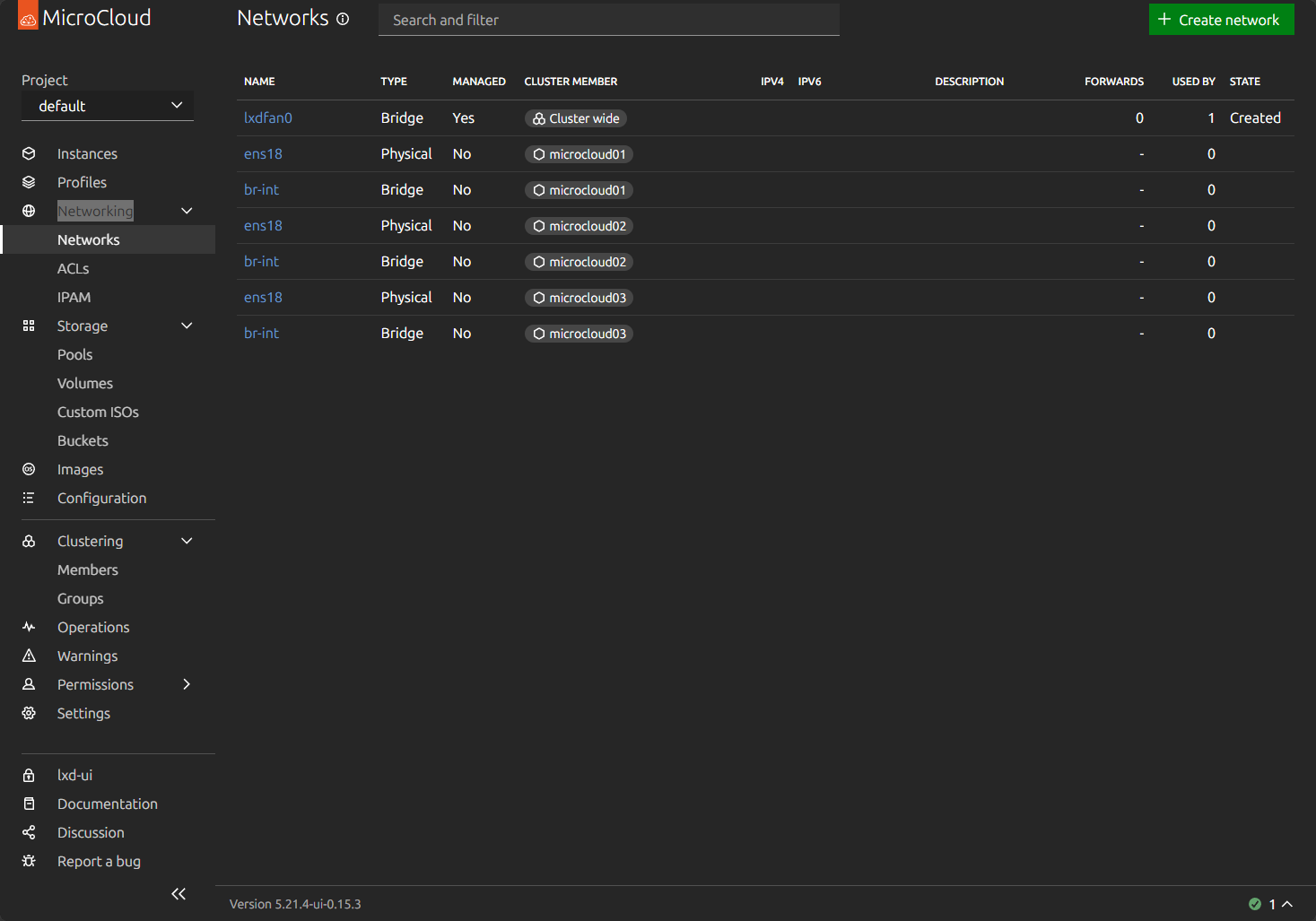Open the Pools menu item
The width and height of the screenshot is (1316, 921).
108,354
